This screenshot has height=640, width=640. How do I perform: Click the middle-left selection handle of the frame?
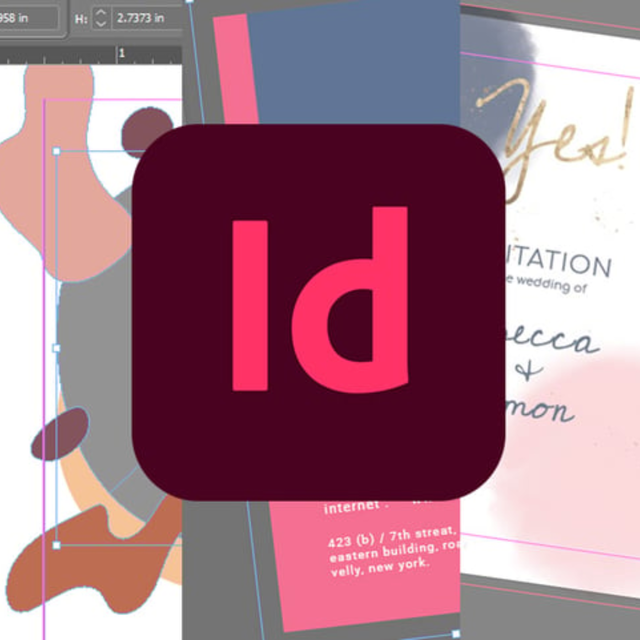pos(56,348)
